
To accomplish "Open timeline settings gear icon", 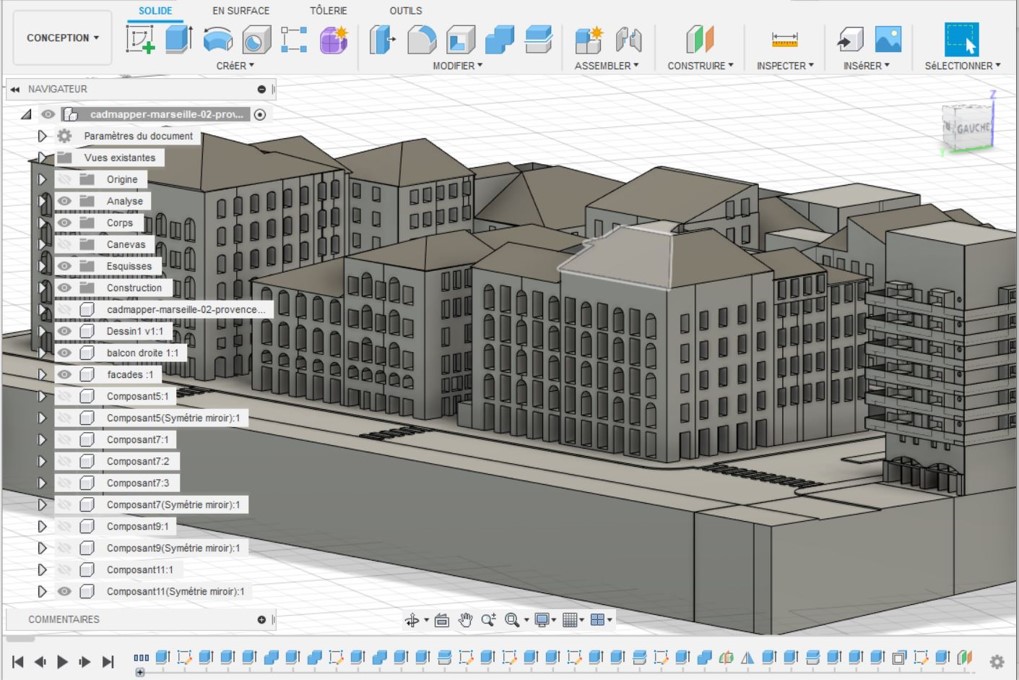I will click(x=996, y=661).
